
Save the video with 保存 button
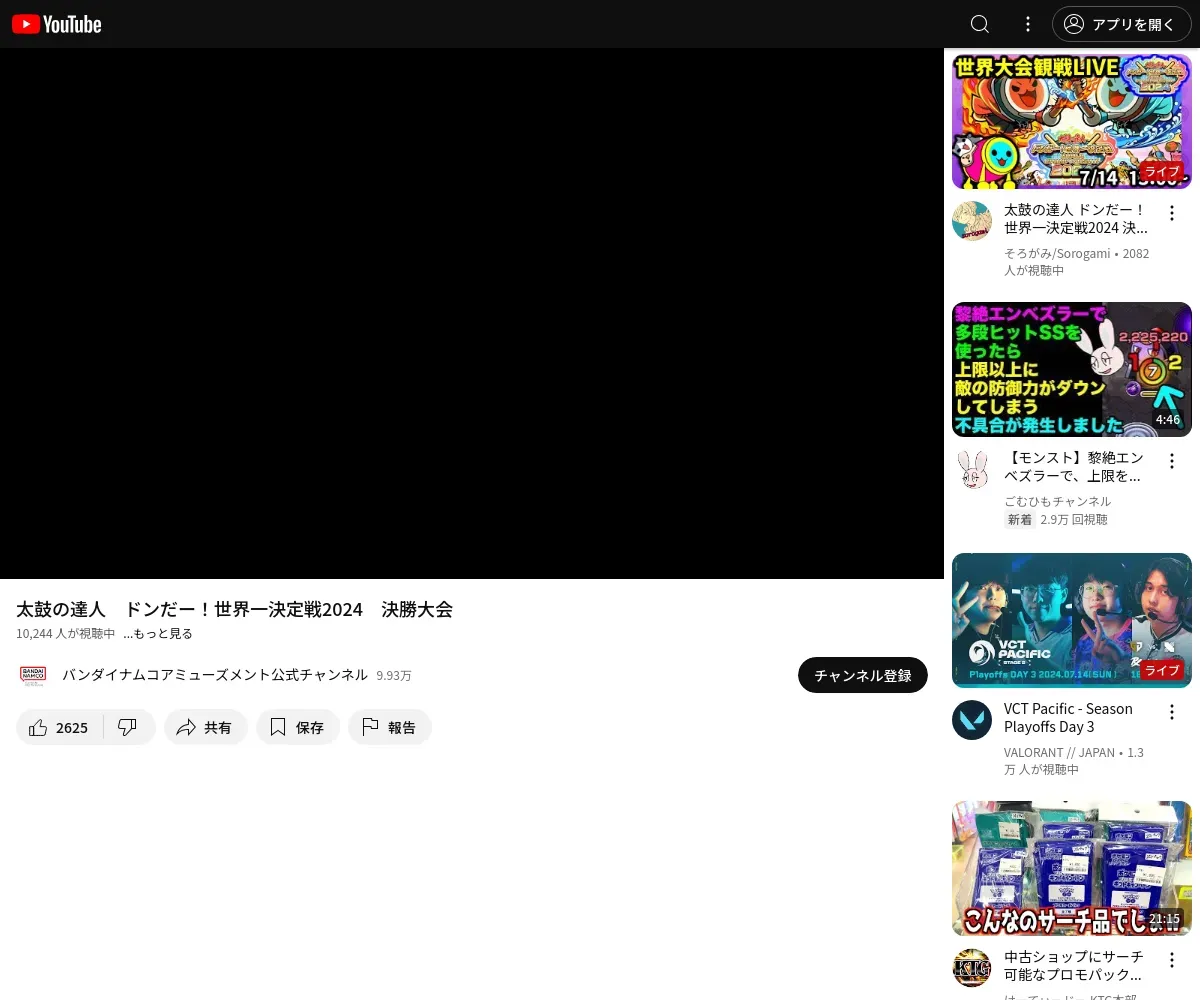[x=298, y=727]
